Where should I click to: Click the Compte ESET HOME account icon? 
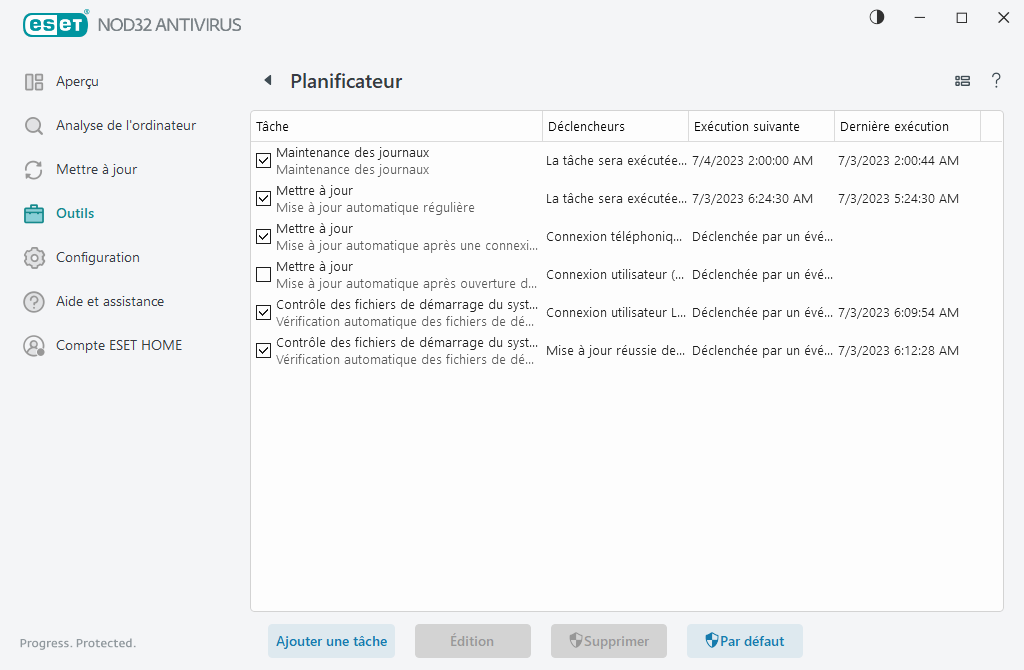coord(35,345)
